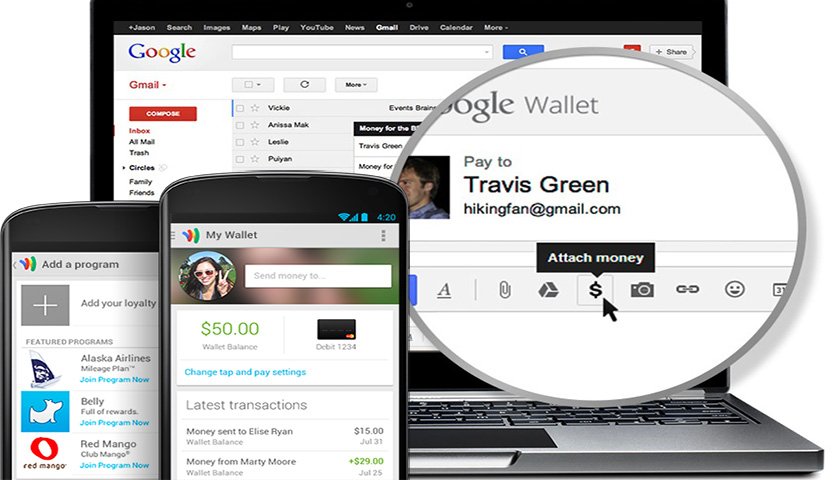Check the Vickie email checkbox

[x=240, y=108]
